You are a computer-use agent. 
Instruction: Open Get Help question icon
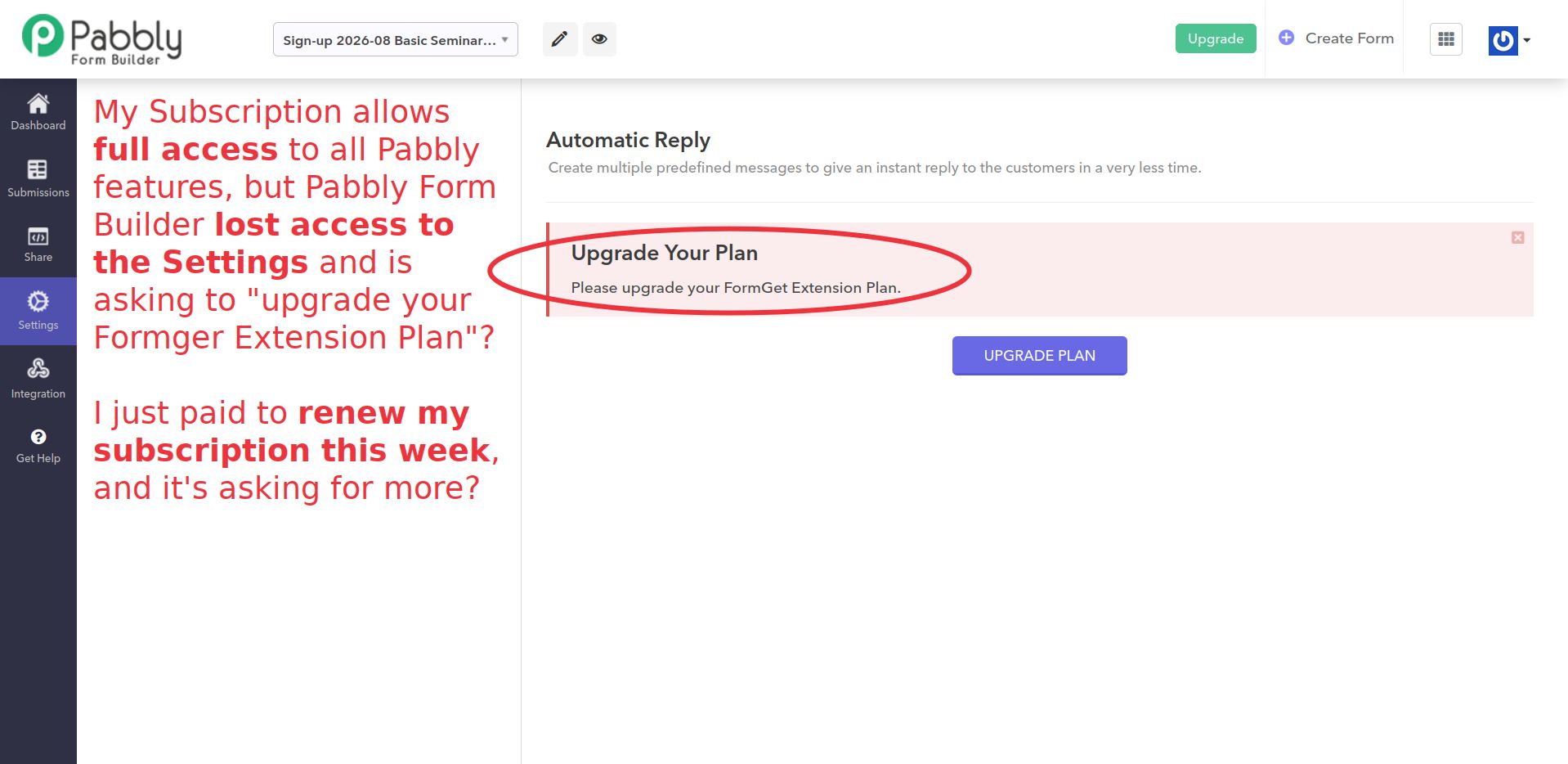[38, 436]
